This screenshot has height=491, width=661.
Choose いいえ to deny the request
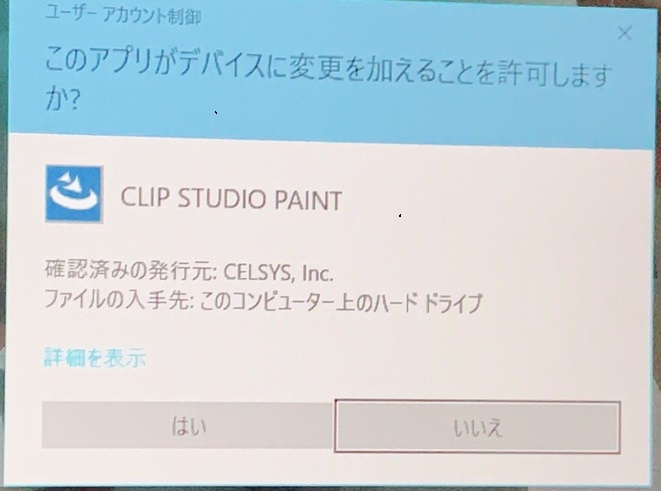click(x=477, y=427)
